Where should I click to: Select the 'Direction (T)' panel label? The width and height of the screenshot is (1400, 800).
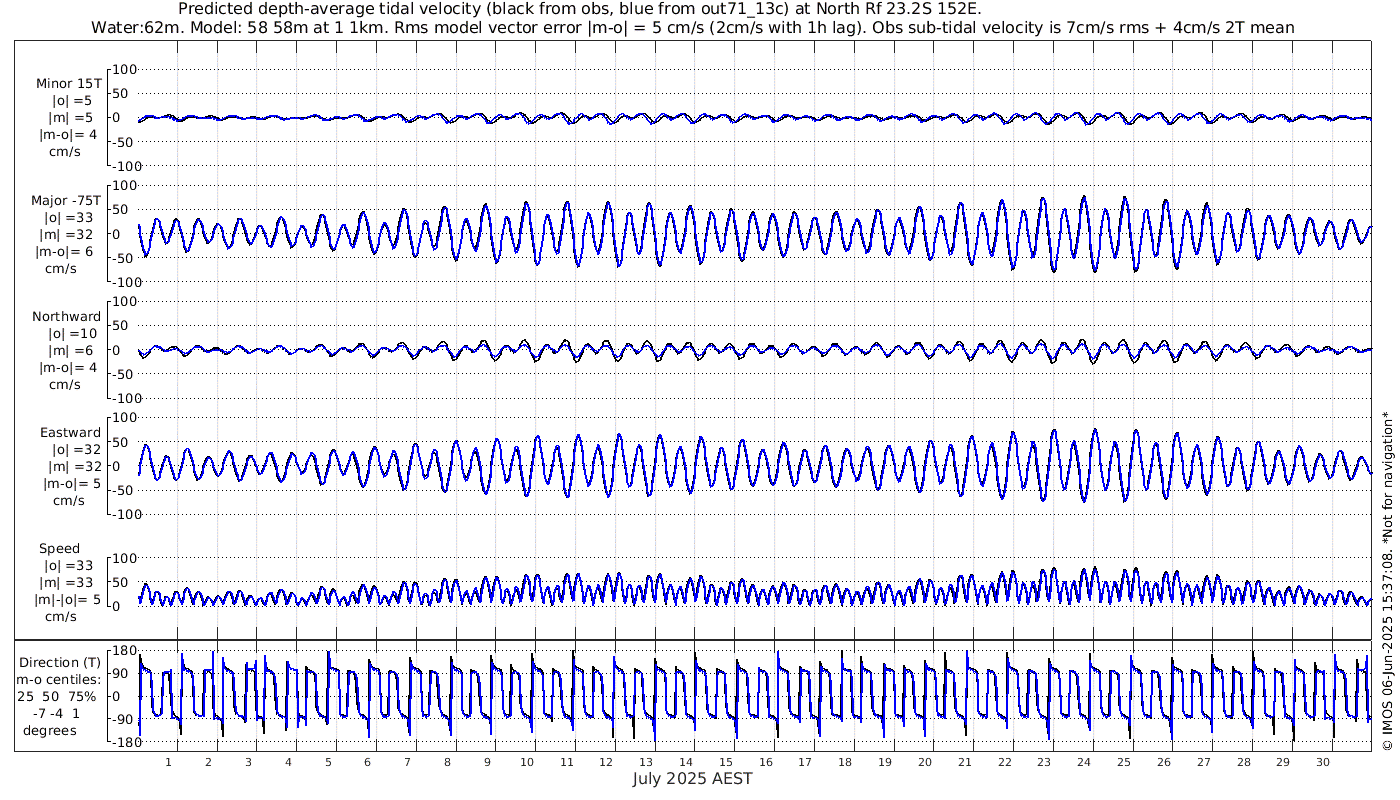click(61, 663)
